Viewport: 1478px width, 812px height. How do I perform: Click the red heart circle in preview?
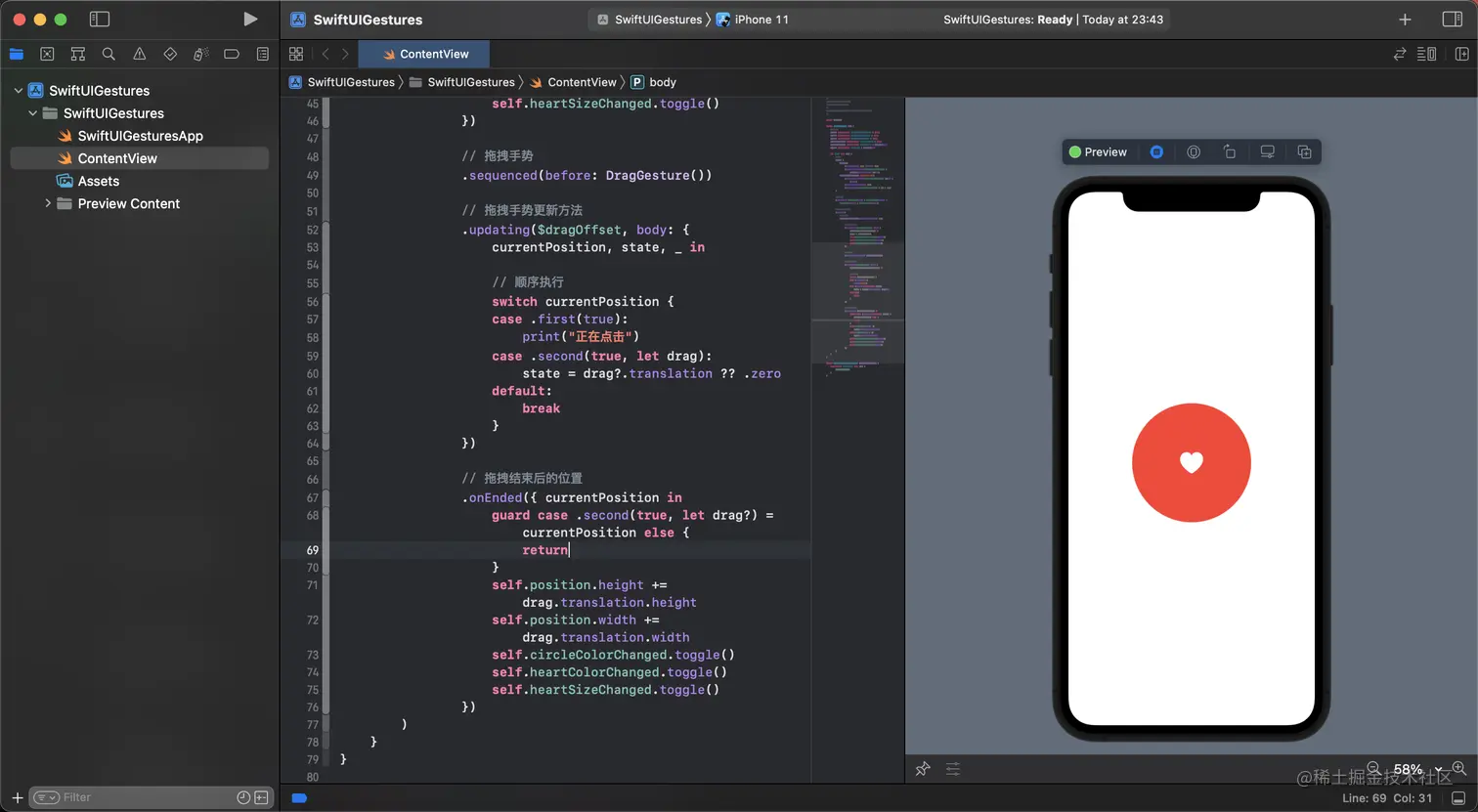1191,462
